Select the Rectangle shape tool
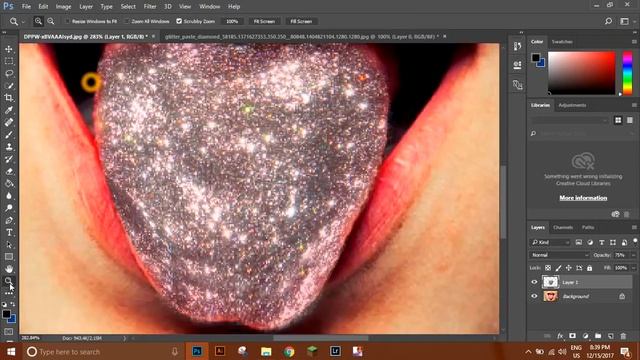This screenshot has height=360, width=640. (x=9, y=257)
